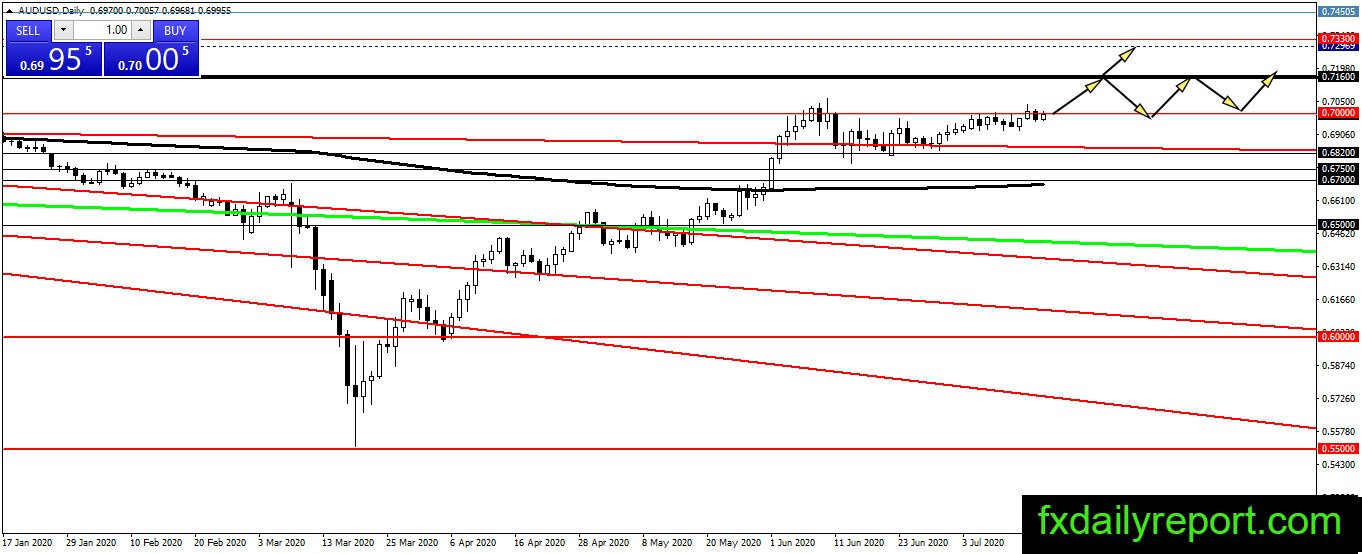Select the 0.68200 price level label
The image size is (1362, 554).
tap(1338, 152)
